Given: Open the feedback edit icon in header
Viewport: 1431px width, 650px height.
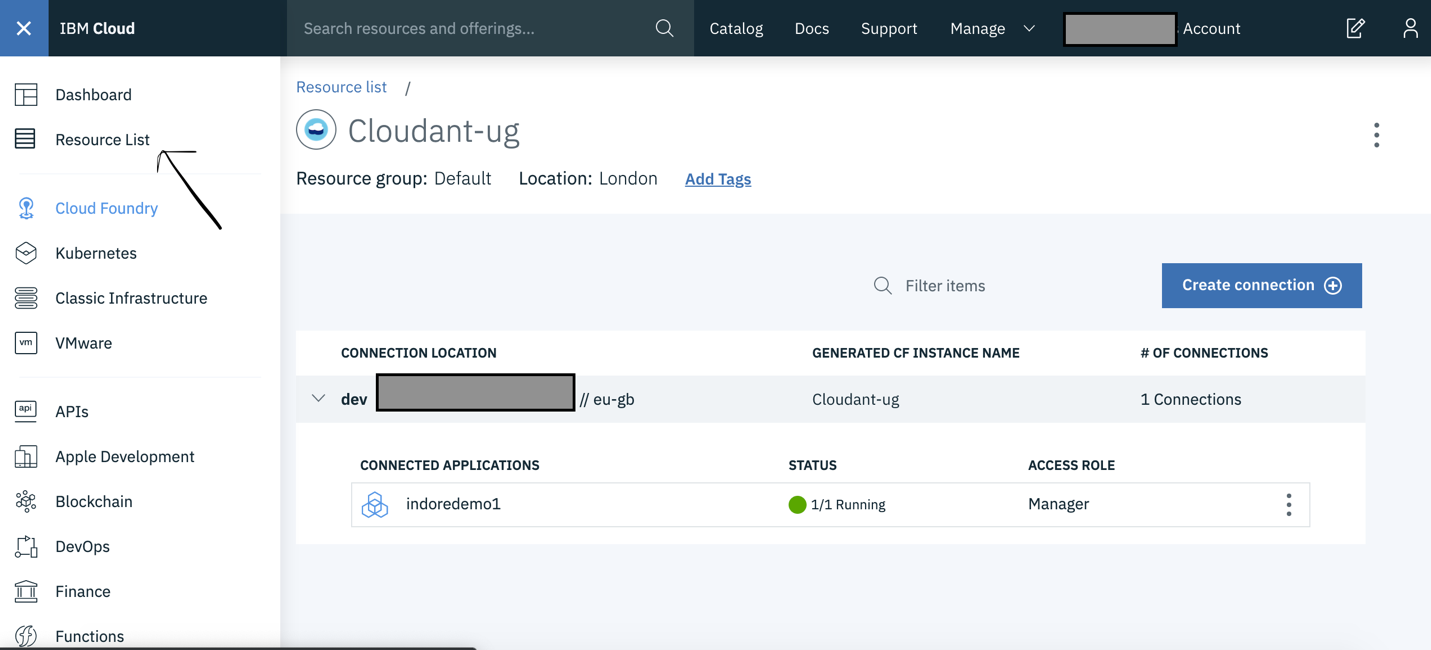Looking at the screenshot, I should pyautogui.click(x=1355, y=28).
